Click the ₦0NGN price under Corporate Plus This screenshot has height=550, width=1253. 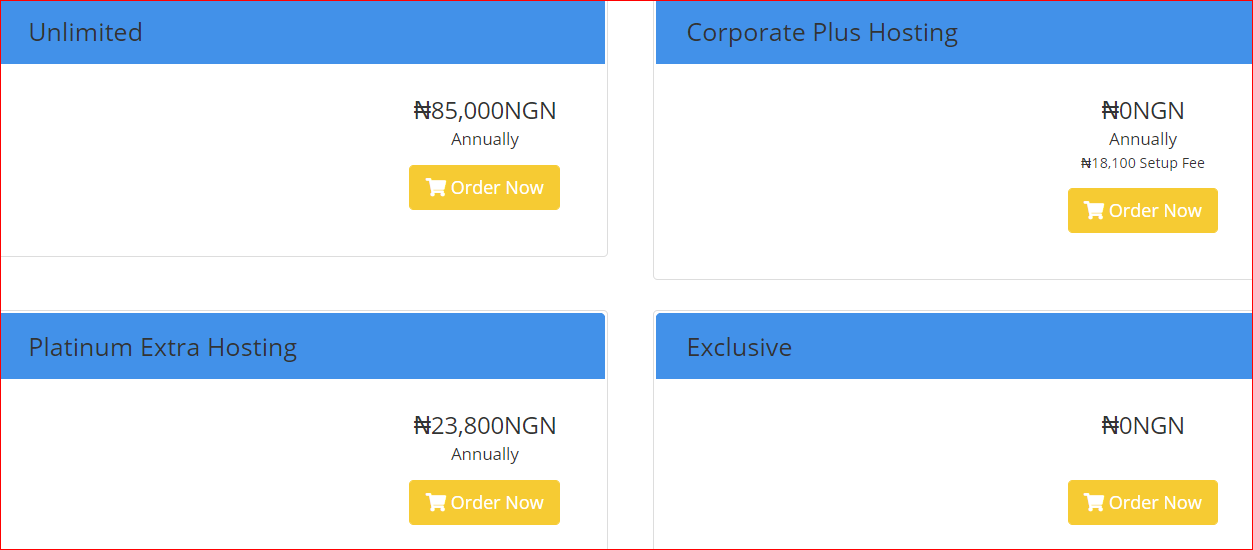1143,110
